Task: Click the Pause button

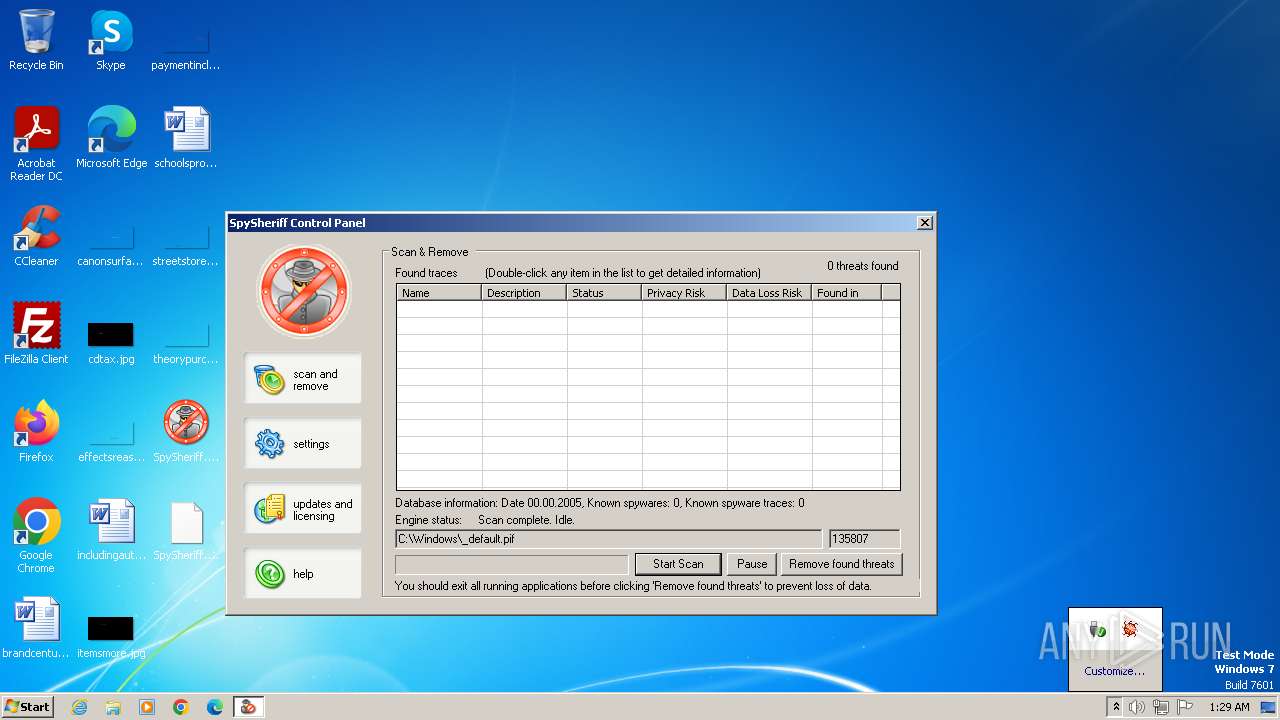Action: click(752, 564)
